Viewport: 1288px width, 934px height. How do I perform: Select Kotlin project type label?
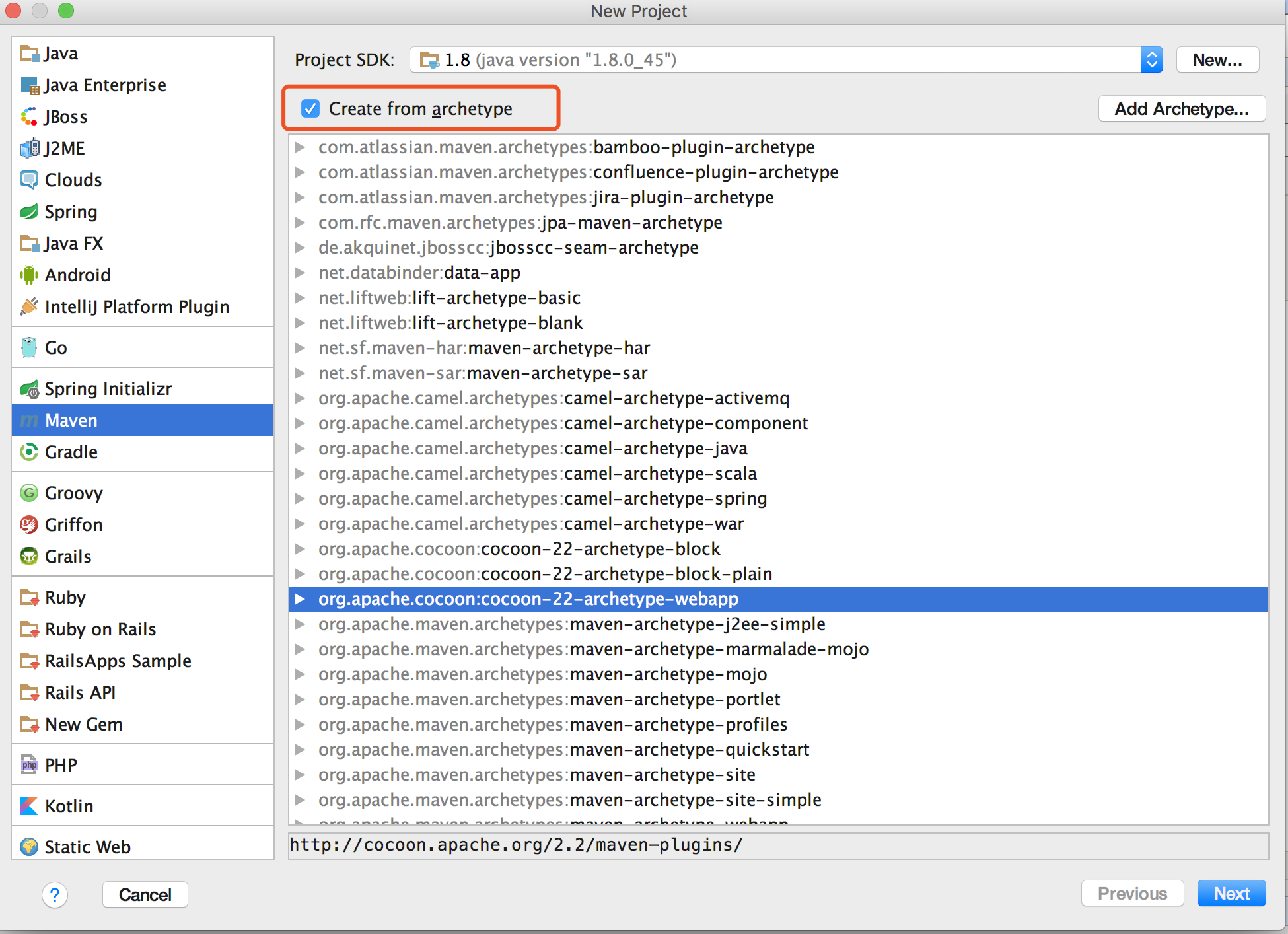[x=69, y=807]
